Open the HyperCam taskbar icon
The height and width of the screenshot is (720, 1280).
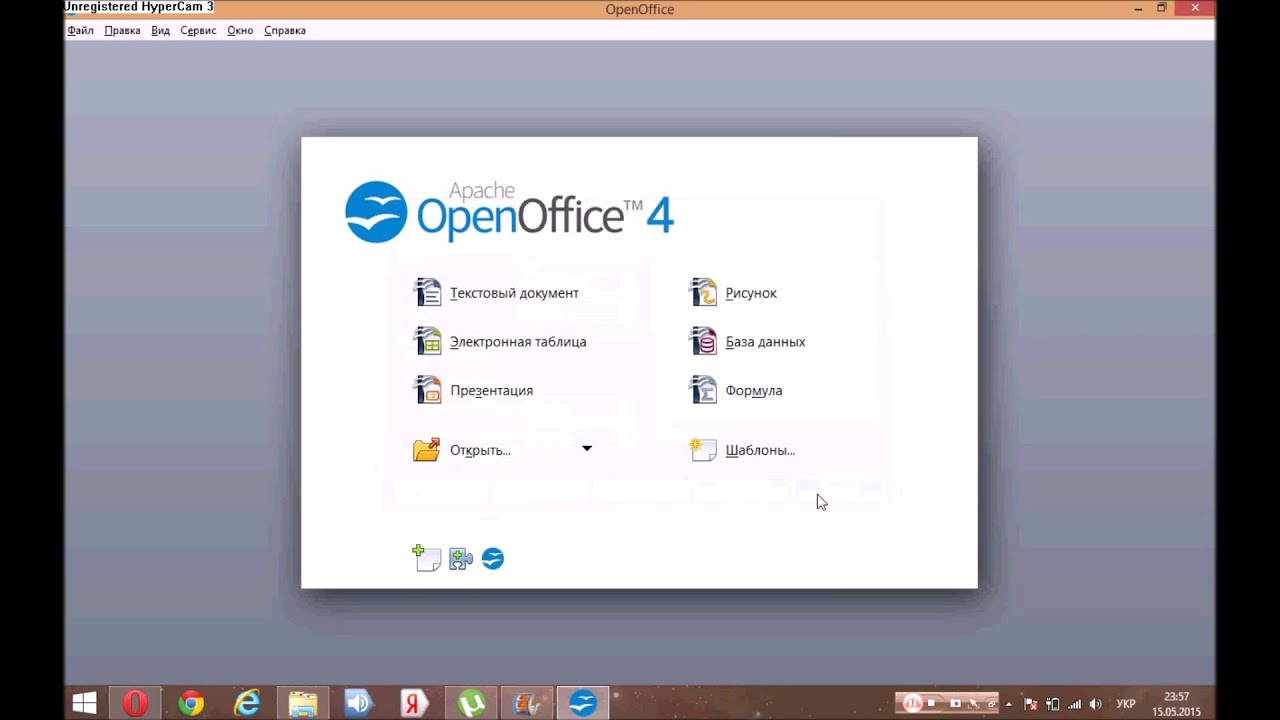click(526, 704)
